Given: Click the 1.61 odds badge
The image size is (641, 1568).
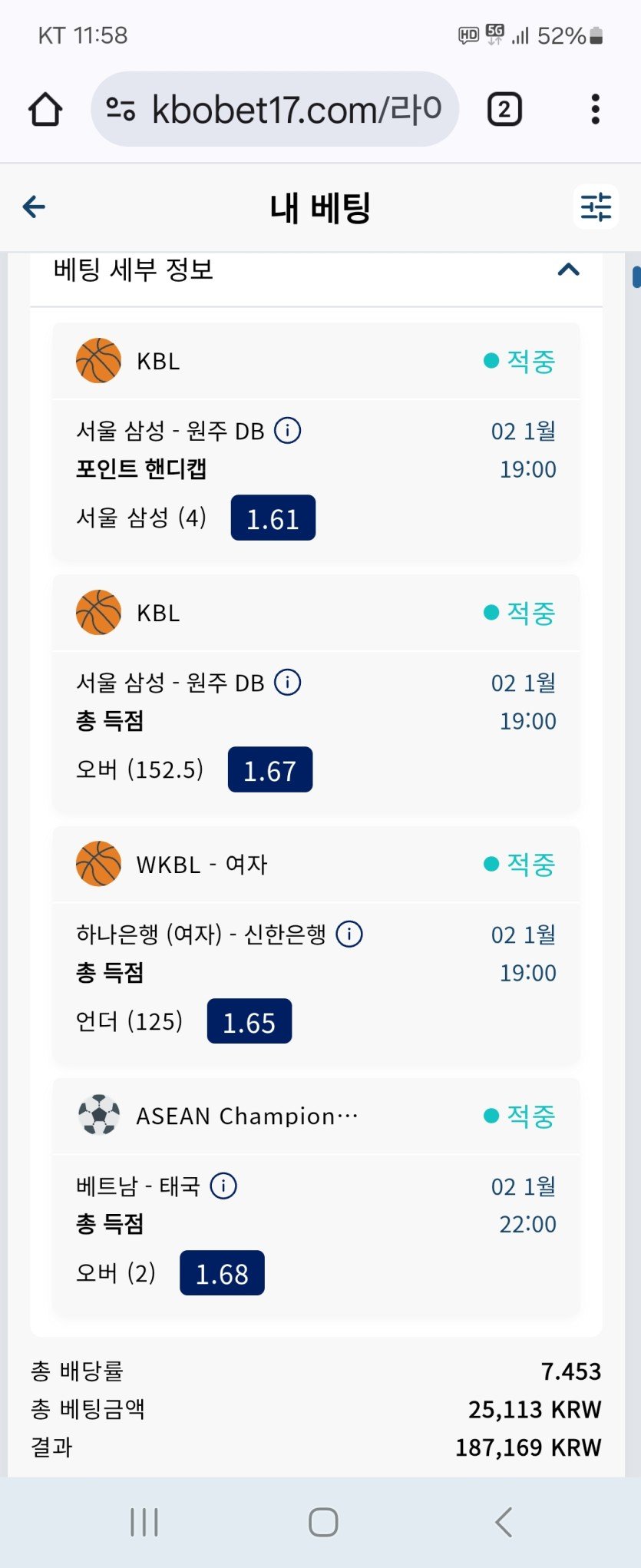Looking at the screenshot, I should pos(273,518).
